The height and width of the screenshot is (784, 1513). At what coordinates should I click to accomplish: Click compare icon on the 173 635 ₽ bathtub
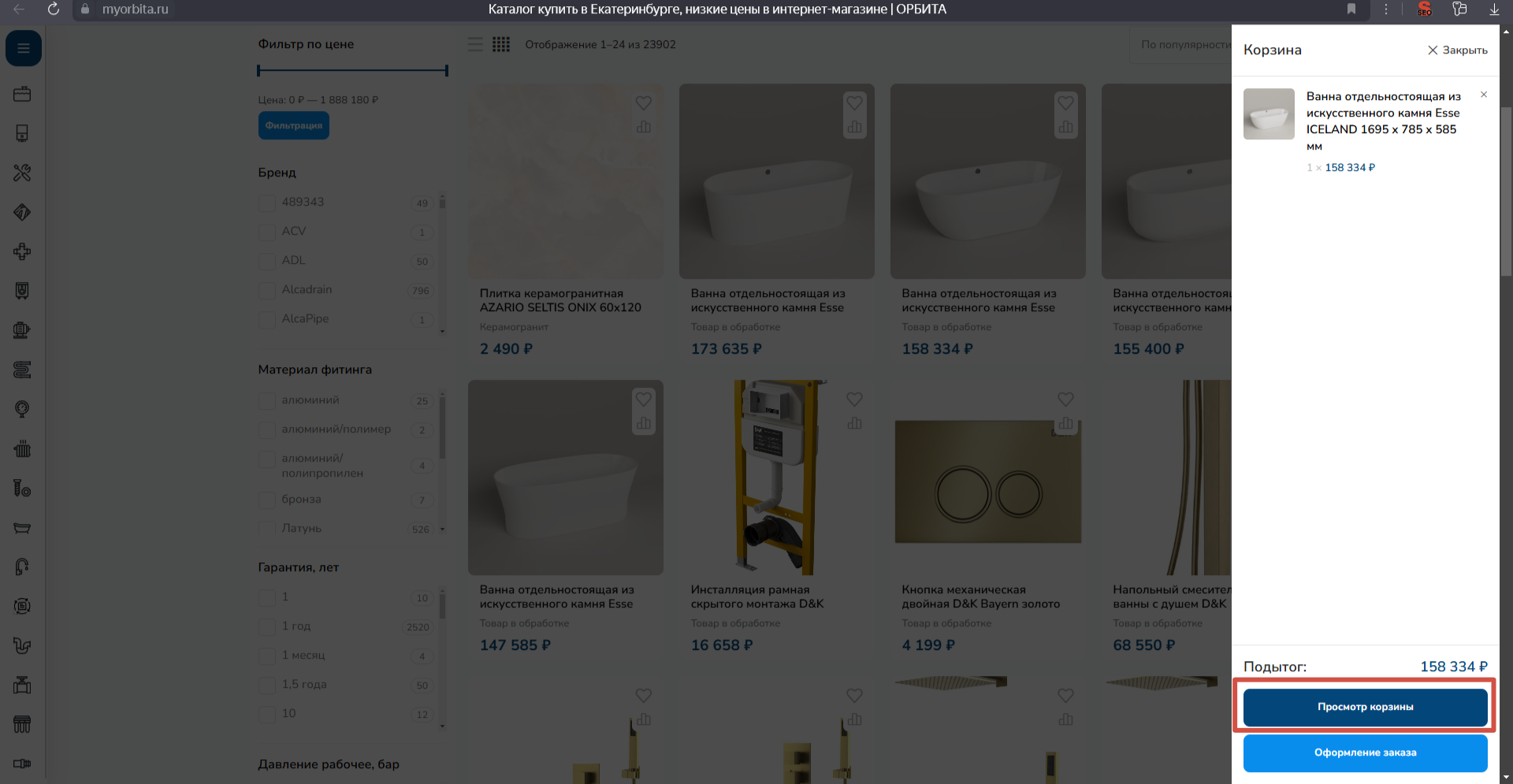point(854,127)
